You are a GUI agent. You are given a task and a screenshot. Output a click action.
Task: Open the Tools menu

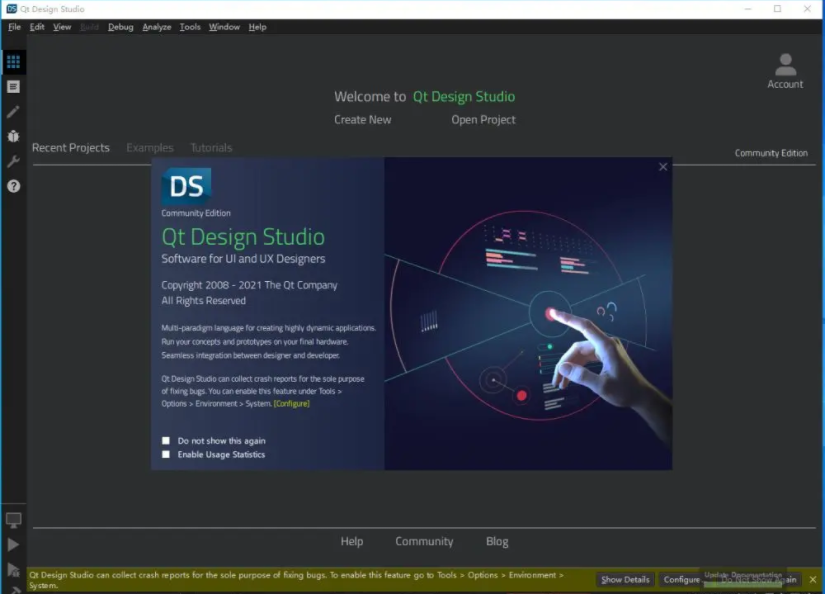coord(190,27)
